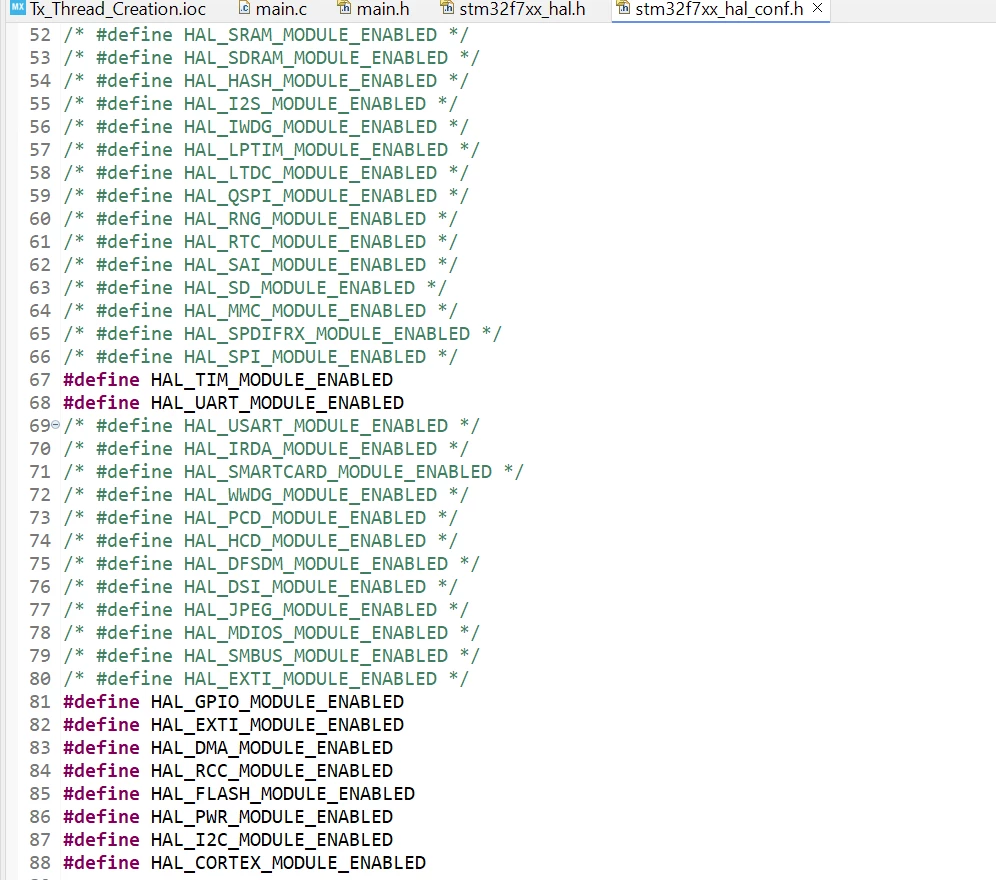Click commented HAL_MDIOS_MODULE_ENABLED line
The width and height of the screenshot is (996, 880).
click(271, 633)
